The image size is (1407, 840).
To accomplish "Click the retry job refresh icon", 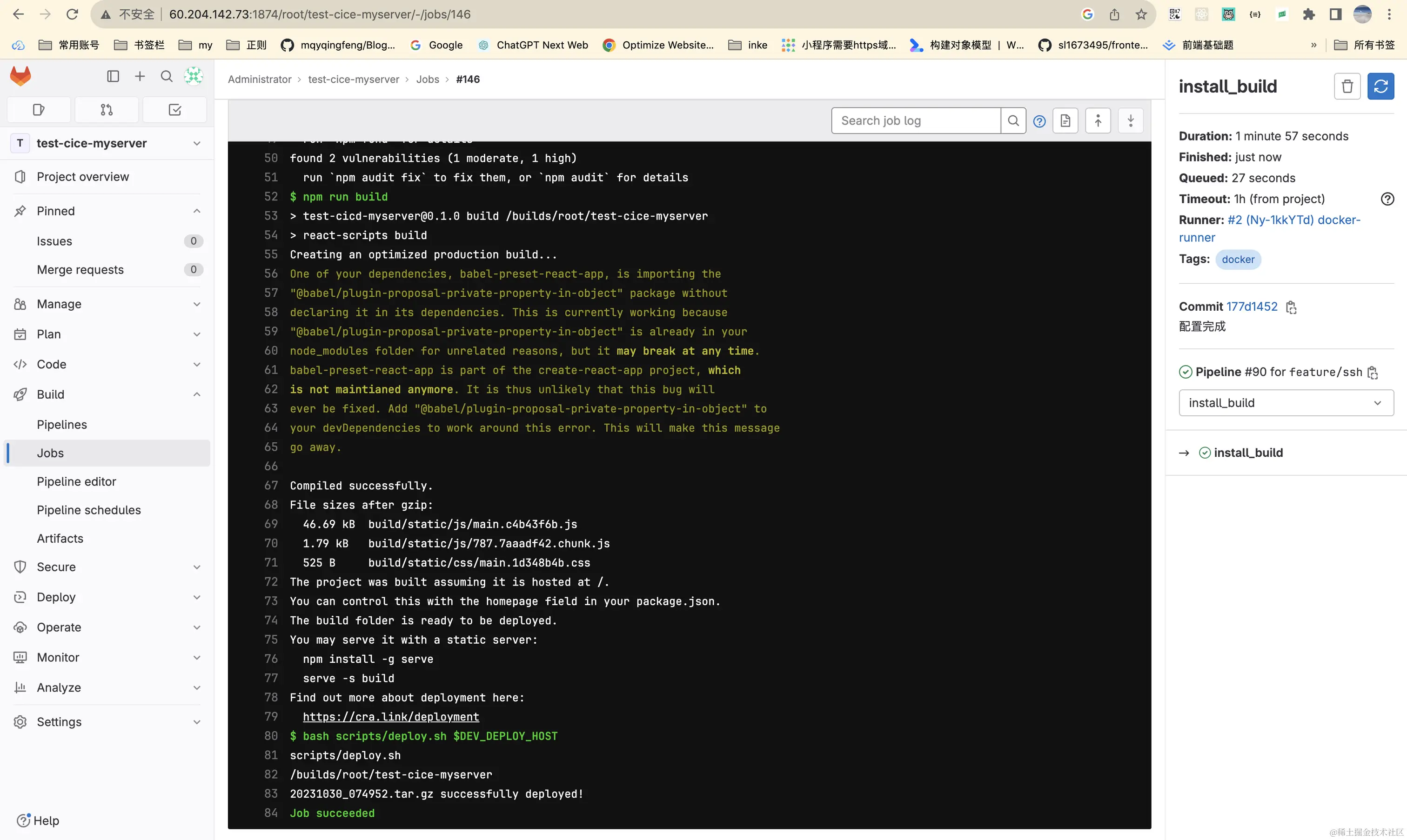I will (1380, 87).
